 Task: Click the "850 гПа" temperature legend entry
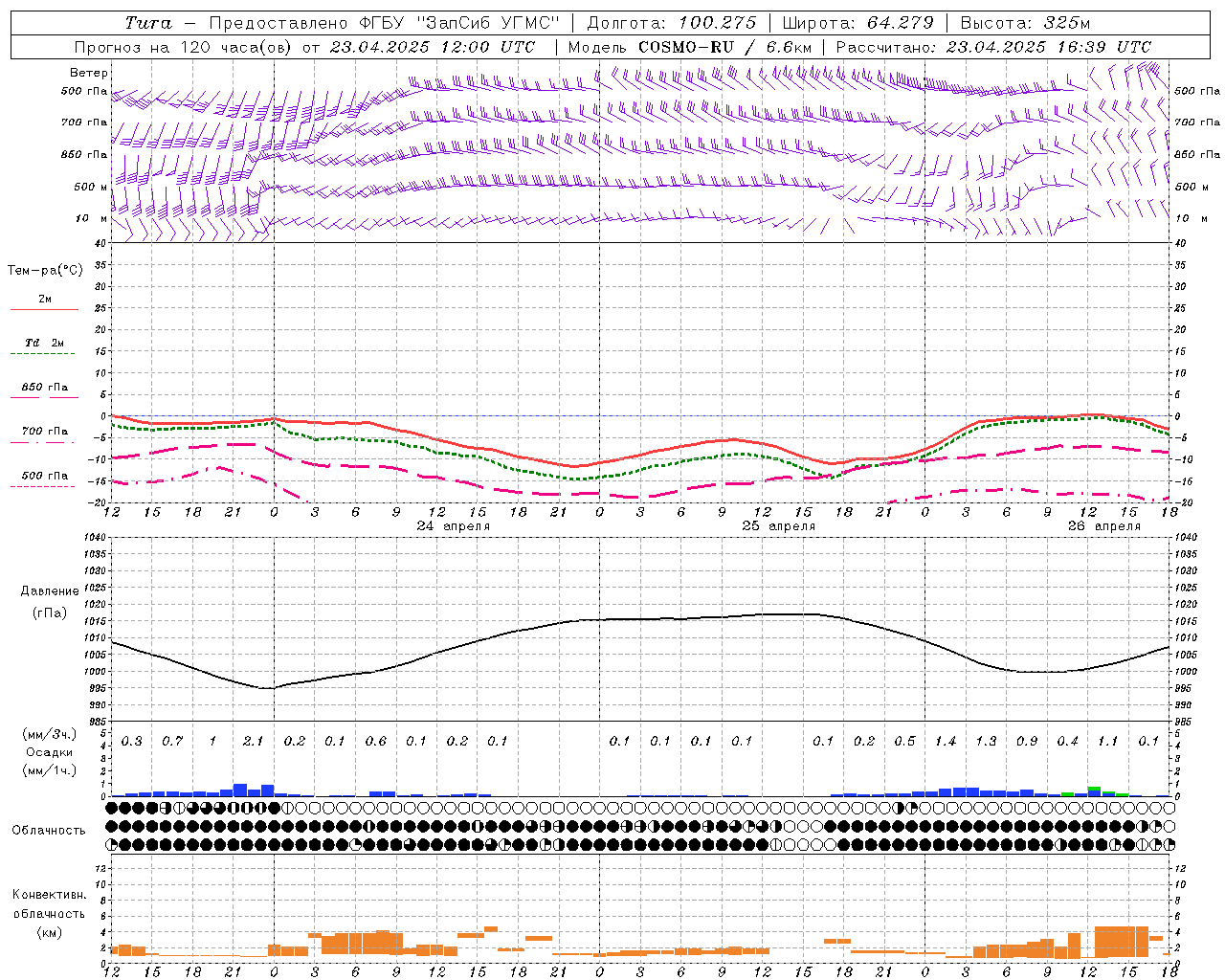coord(45,388)
